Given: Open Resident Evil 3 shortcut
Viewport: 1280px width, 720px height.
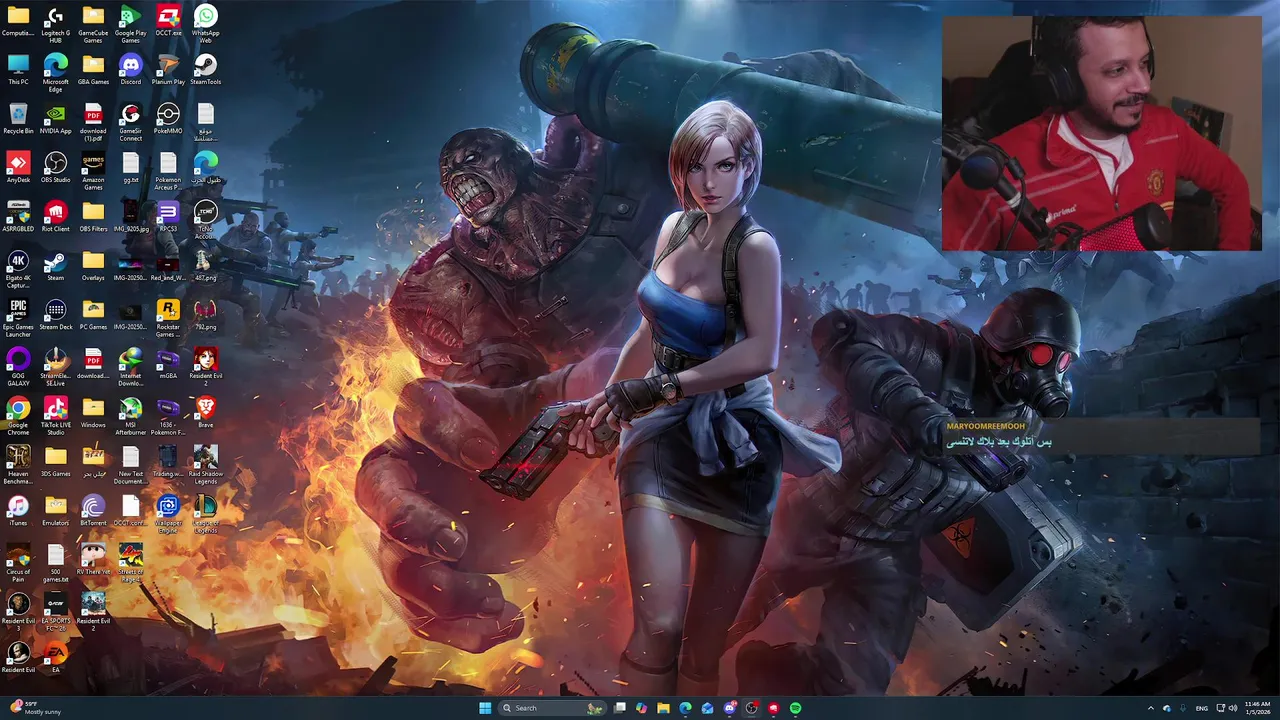Looking at the screenshot, I should [18, 611].
